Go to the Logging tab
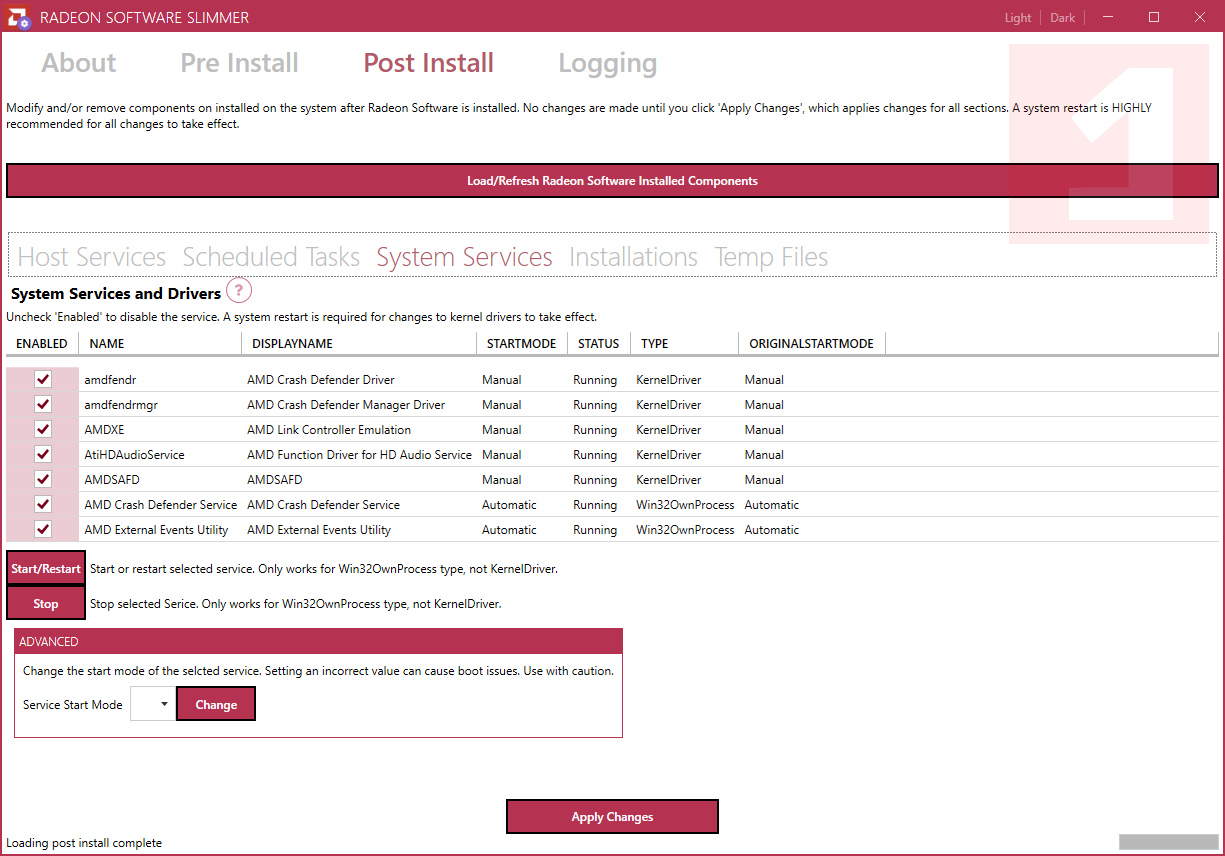1225x856 pixels. click(x=608, y=63)
